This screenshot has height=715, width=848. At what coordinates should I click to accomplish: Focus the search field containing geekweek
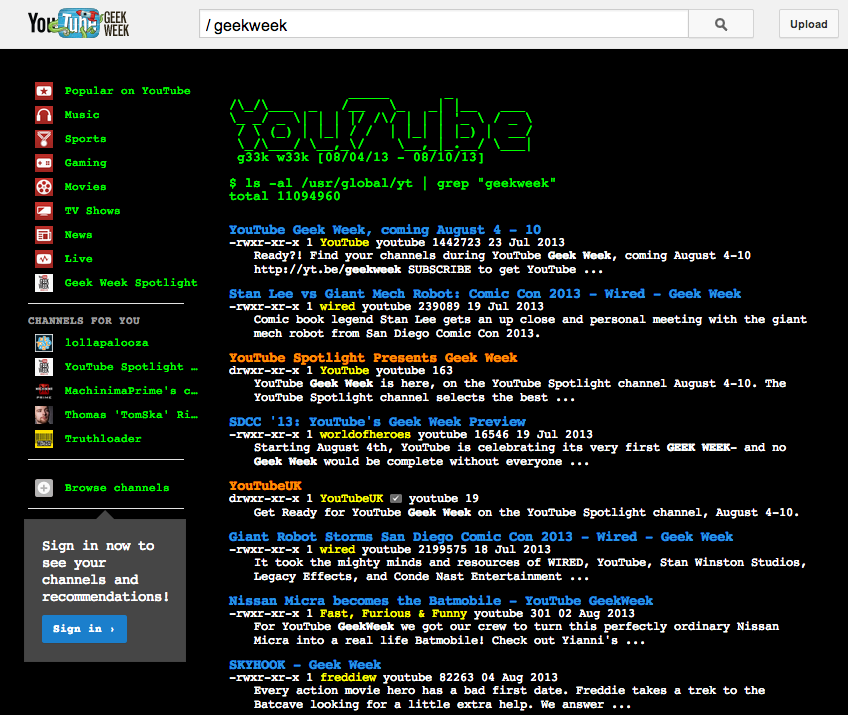(443, 25)
